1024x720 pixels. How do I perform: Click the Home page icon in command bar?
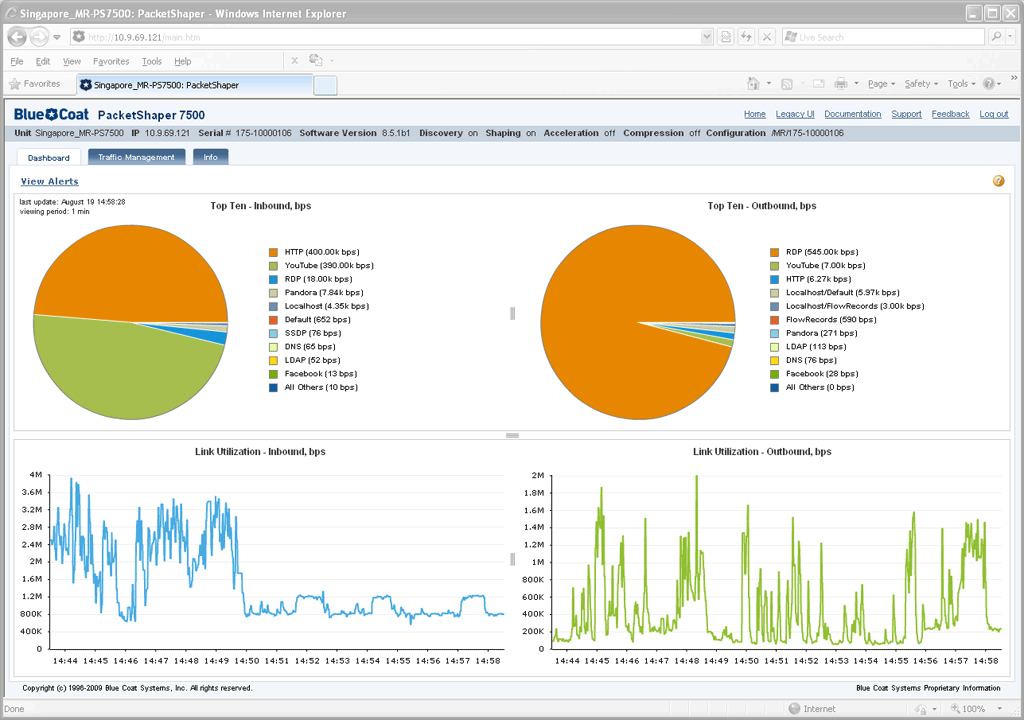coord(754,84)
